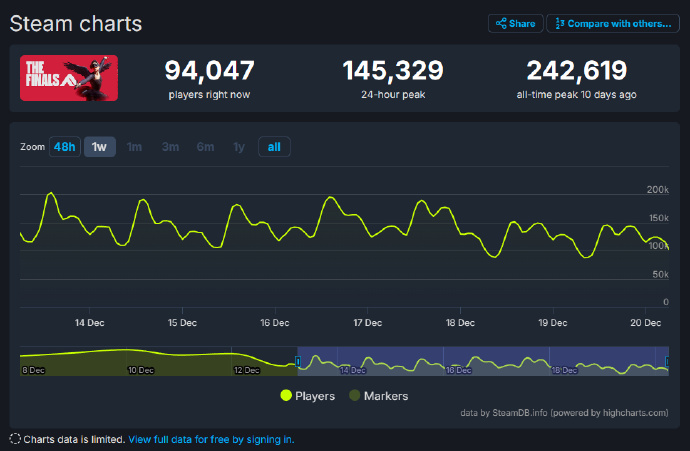Toggle the Players series in legend

315,396
